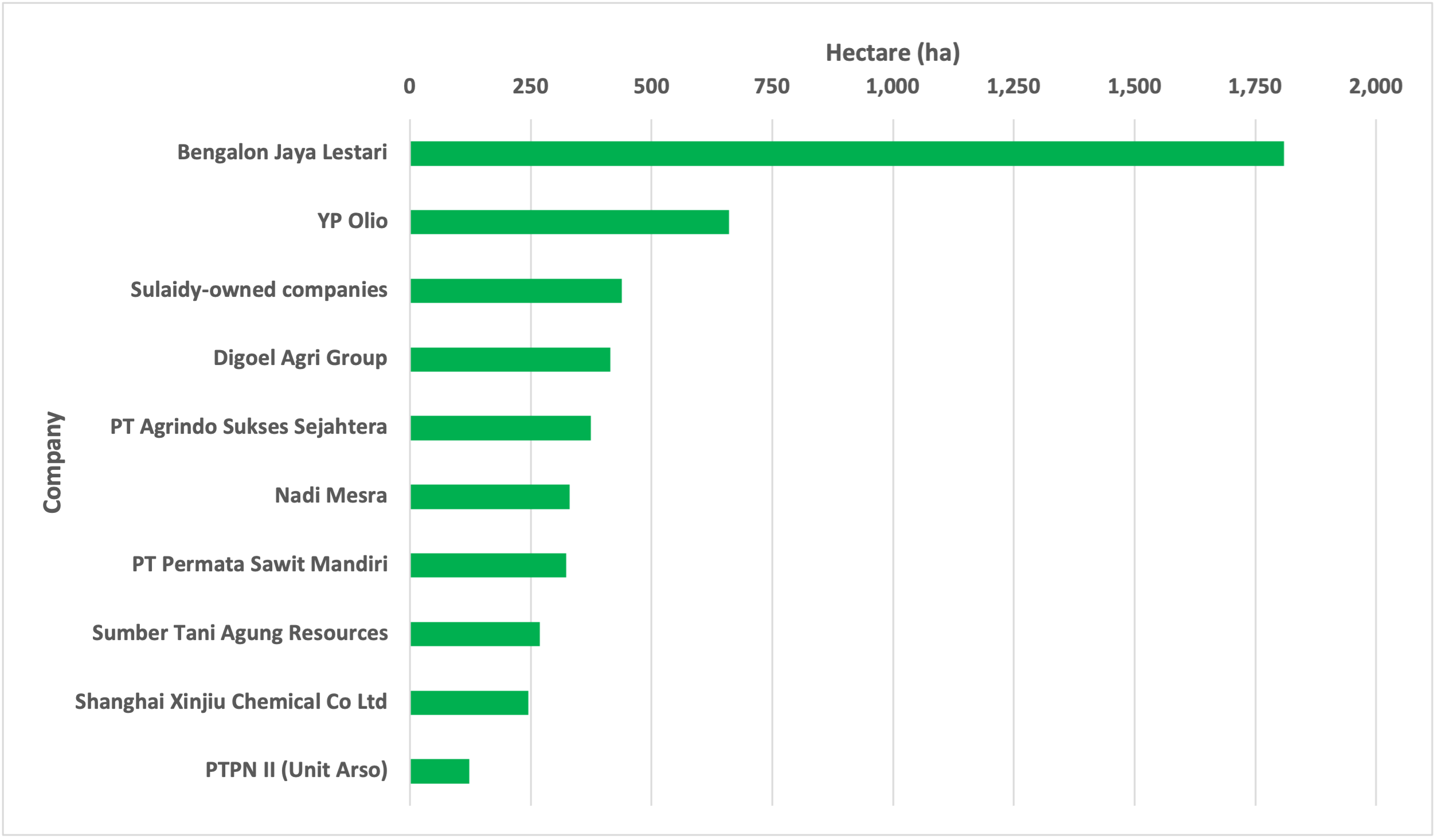Select the "Digoel Agri Group" category label
The height and width of the screenshot is (840, 1437).
tap(300, 358)
